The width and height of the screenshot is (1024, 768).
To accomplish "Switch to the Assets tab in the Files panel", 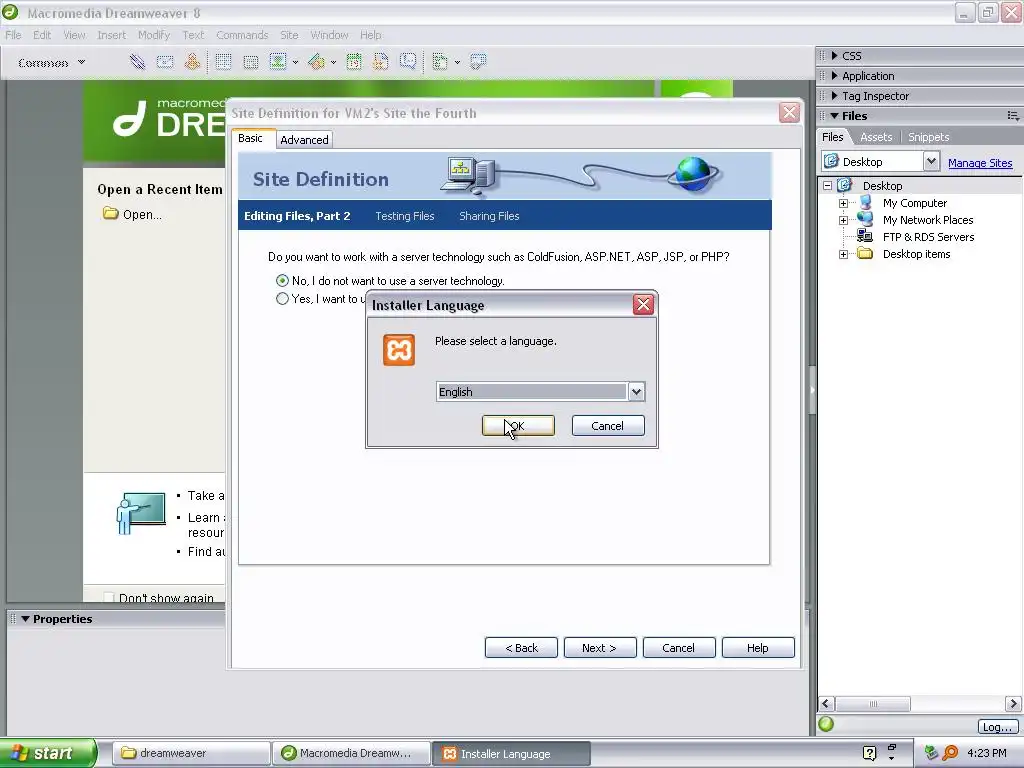I will [876, 137].
